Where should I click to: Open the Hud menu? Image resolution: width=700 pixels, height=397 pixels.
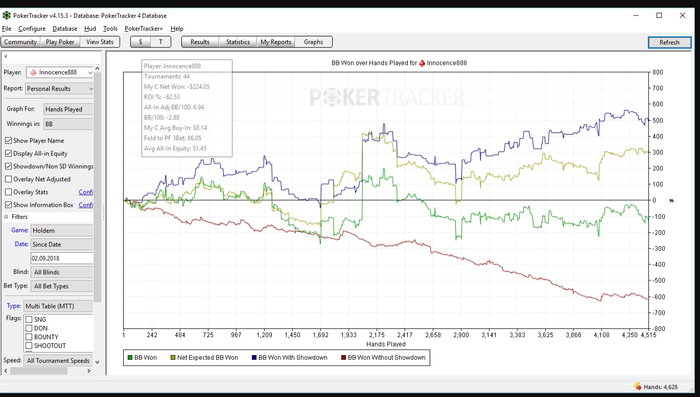click(x=90, y=29)
